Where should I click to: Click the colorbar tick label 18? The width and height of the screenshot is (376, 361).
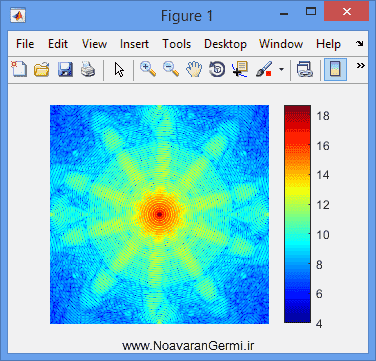[323, 116]
